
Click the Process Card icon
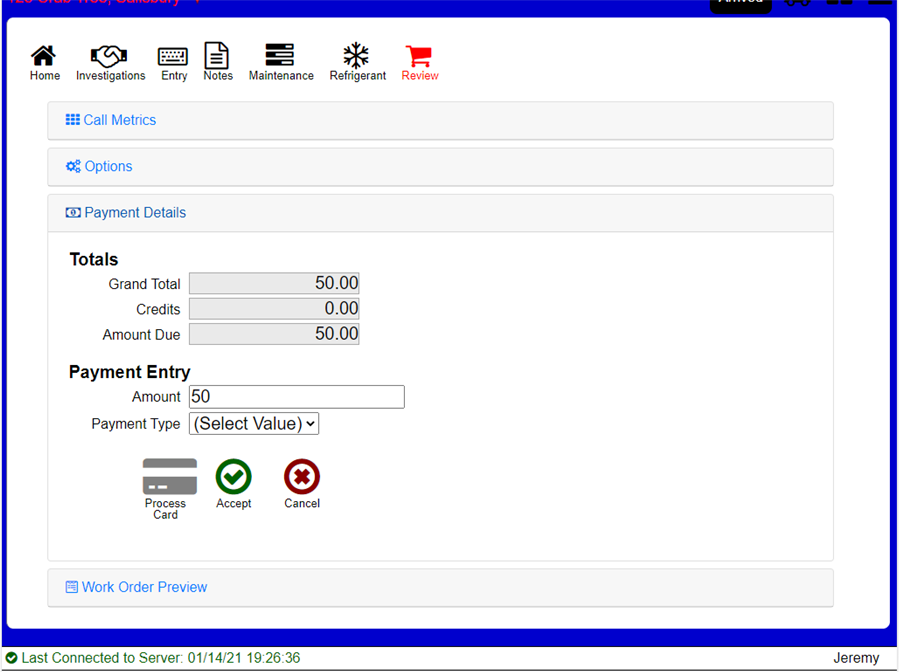tap(169, 478)
